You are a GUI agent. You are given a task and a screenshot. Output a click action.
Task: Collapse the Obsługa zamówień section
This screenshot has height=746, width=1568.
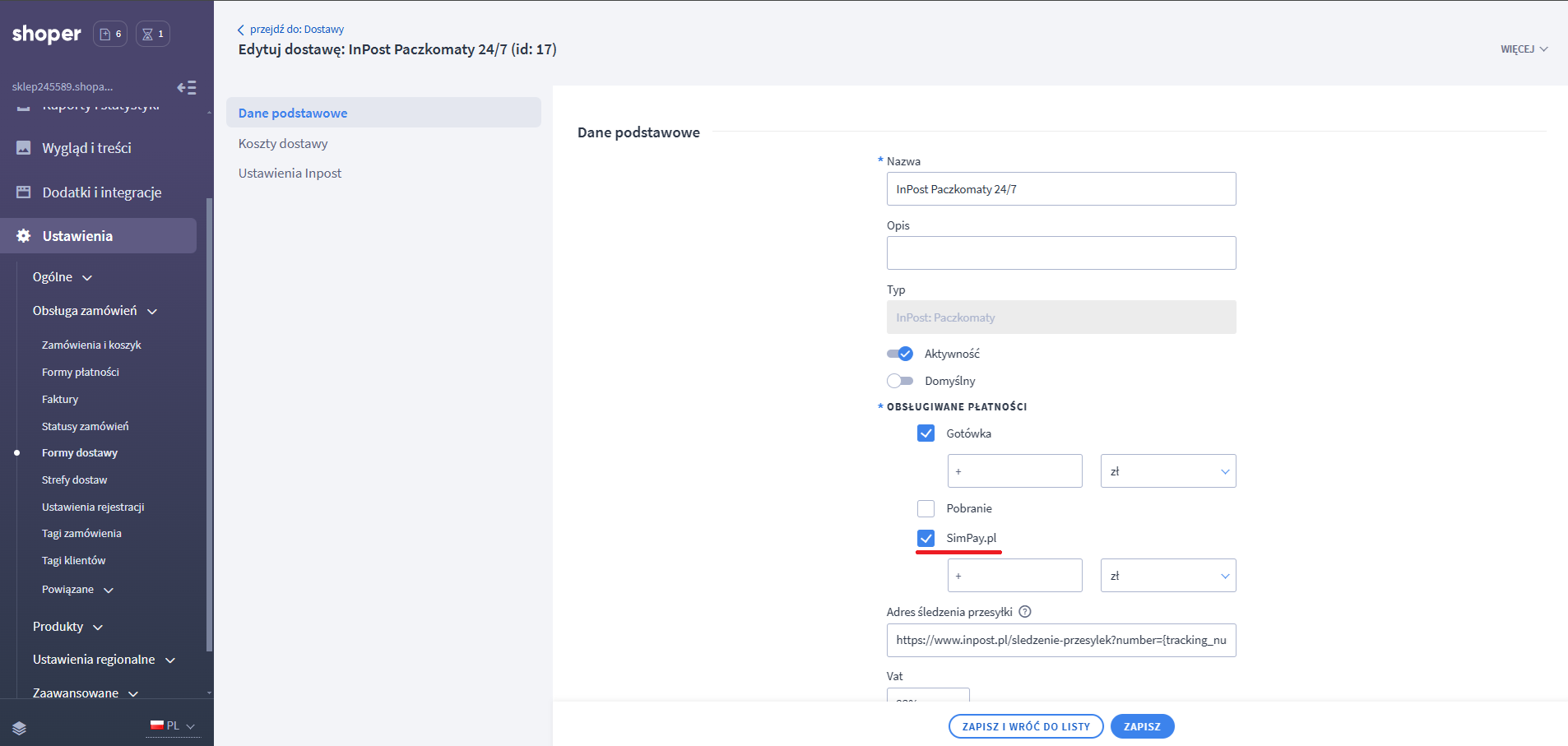click(x=95, y=311)
